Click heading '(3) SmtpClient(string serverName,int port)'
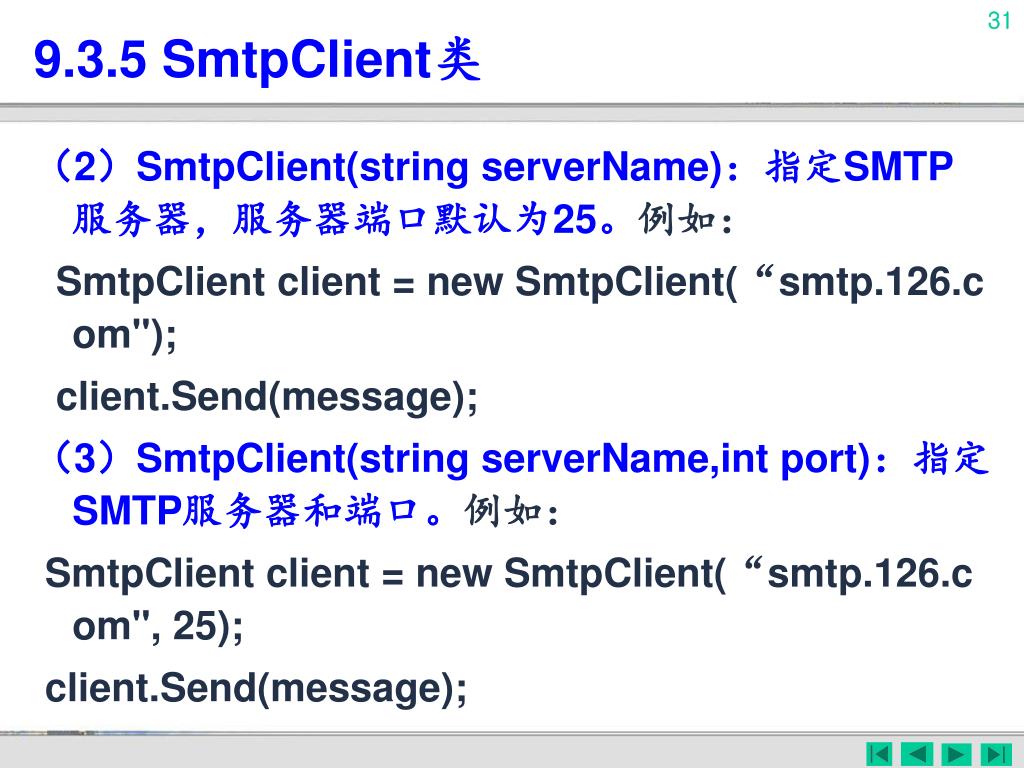This screenshot has width=1024, height=768. [x=461, y=458]
